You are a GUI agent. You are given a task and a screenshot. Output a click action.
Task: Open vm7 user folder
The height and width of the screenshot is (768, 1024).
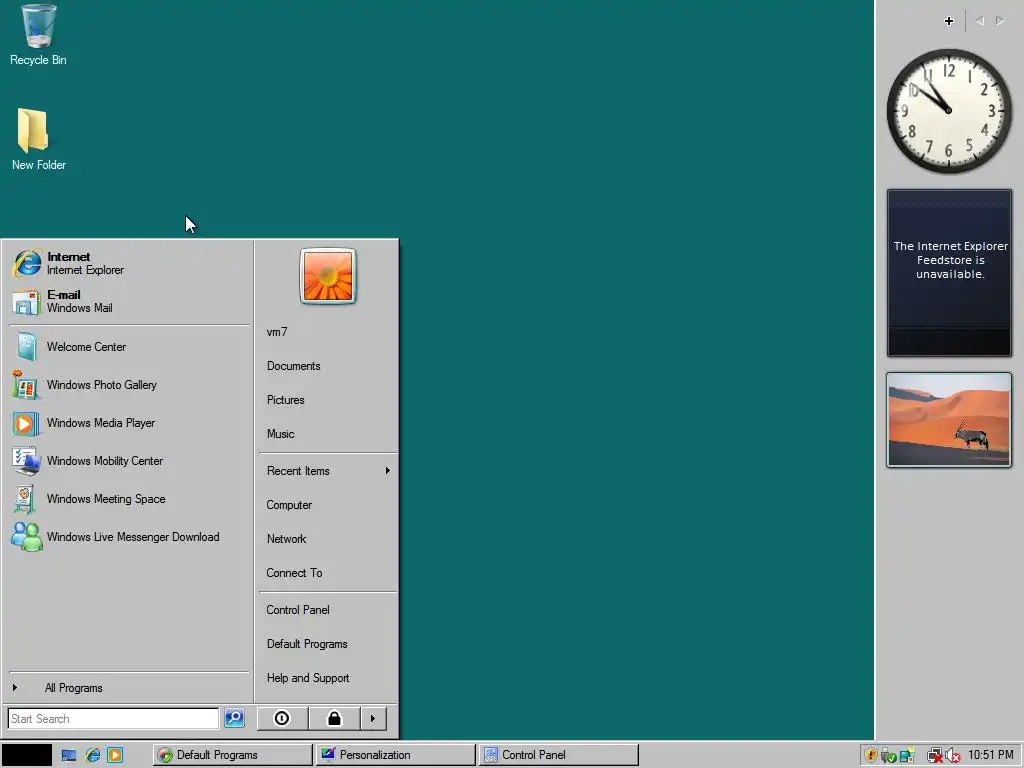[x=328, y=332]
